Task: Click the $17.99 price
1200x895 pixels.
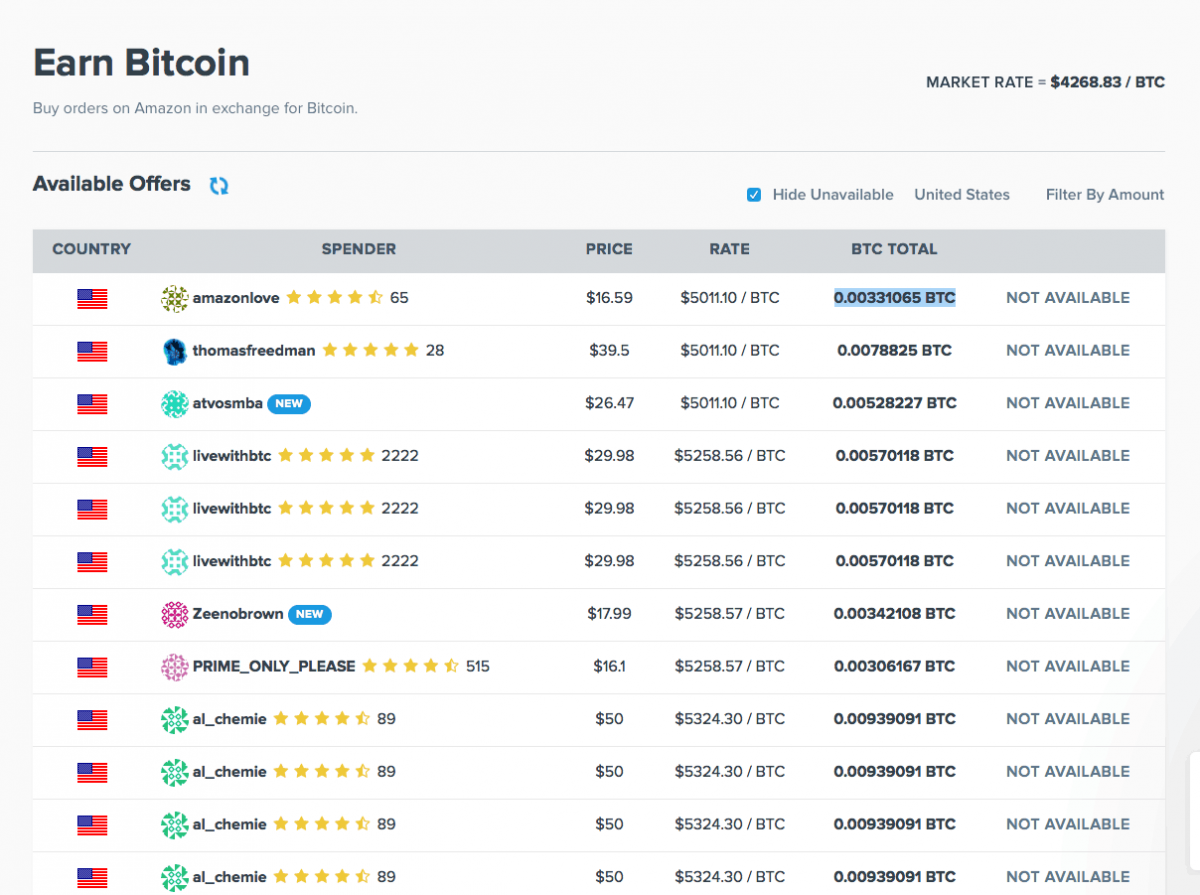Action: pyautogui.click(x=609, y=614)
